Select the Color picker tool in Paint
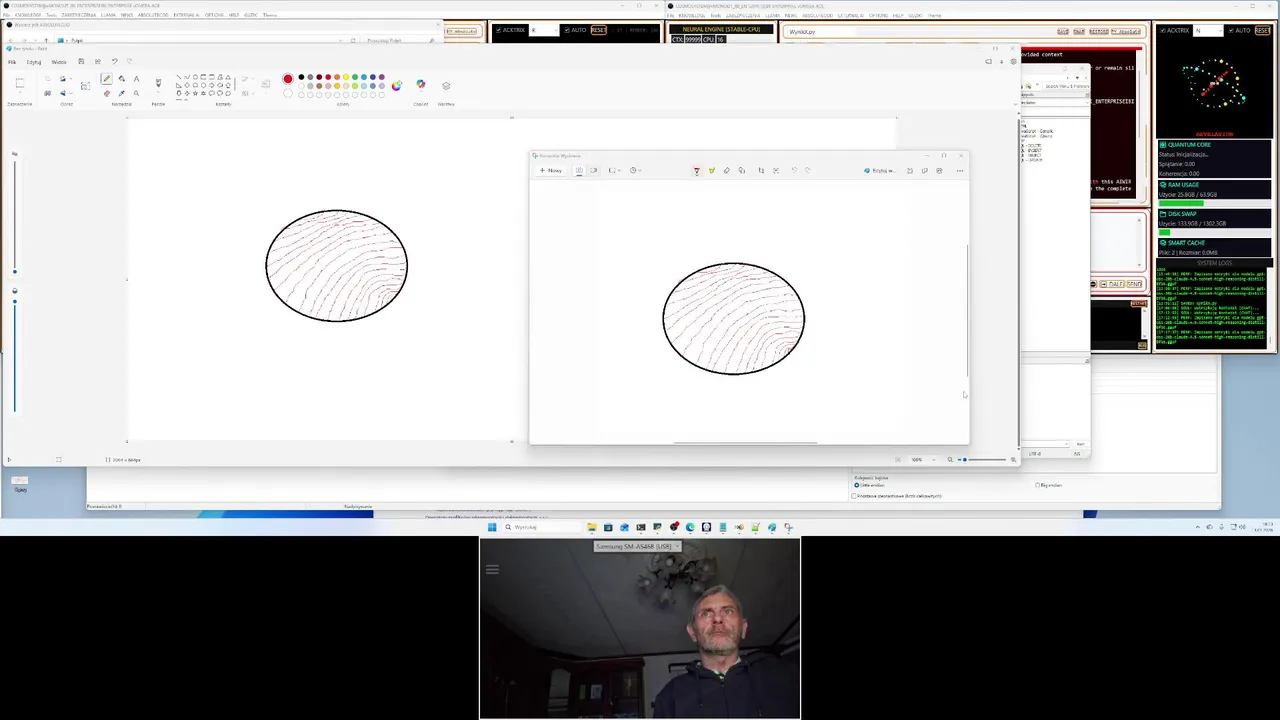Viewport: 1280px width, 720px height. [122, 93]
